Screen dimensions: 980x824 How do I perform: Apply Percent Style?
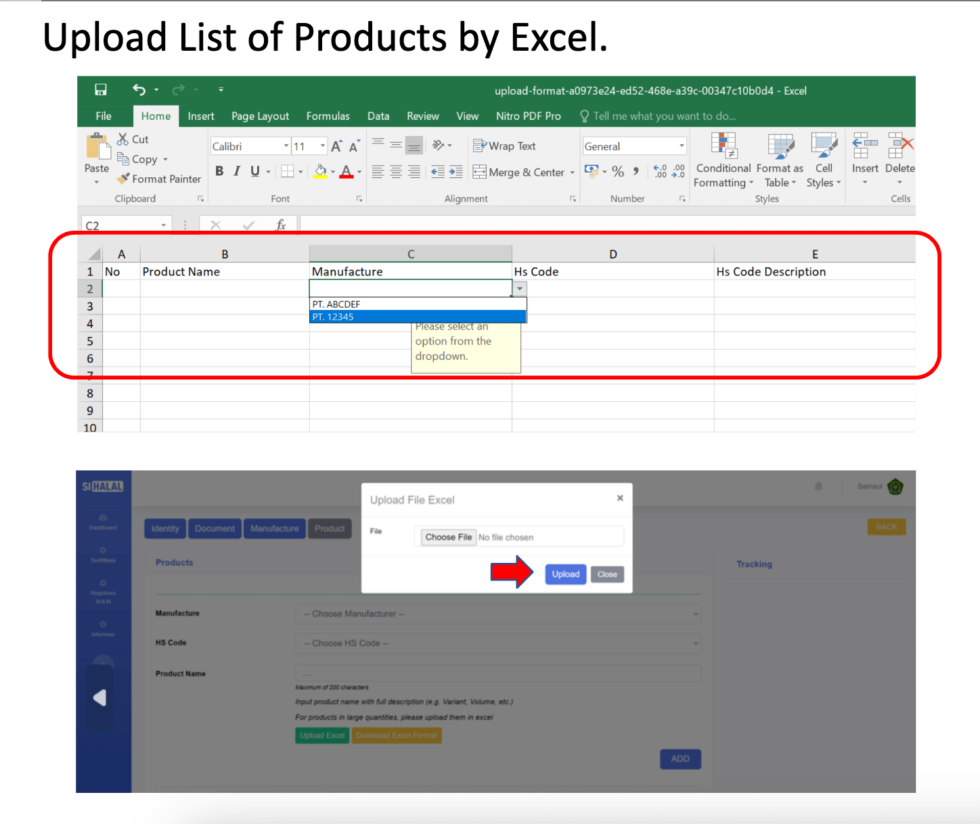618,171
